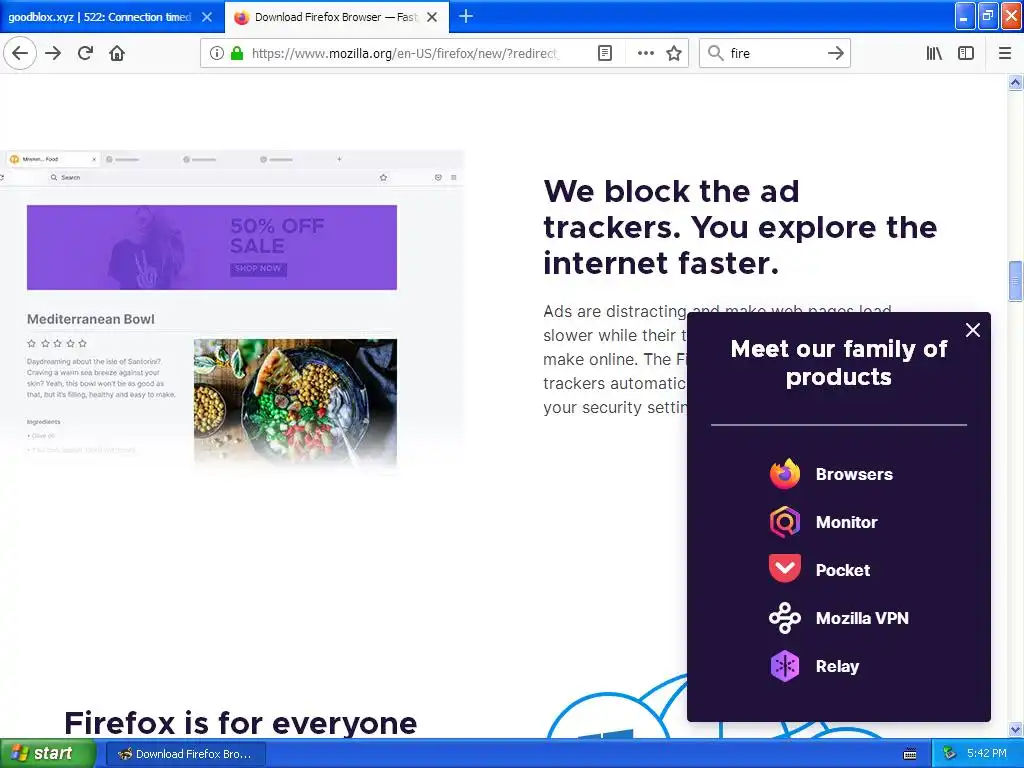Close the goodblox.xyz tab
1024x768 pixels.
(207, 17)
